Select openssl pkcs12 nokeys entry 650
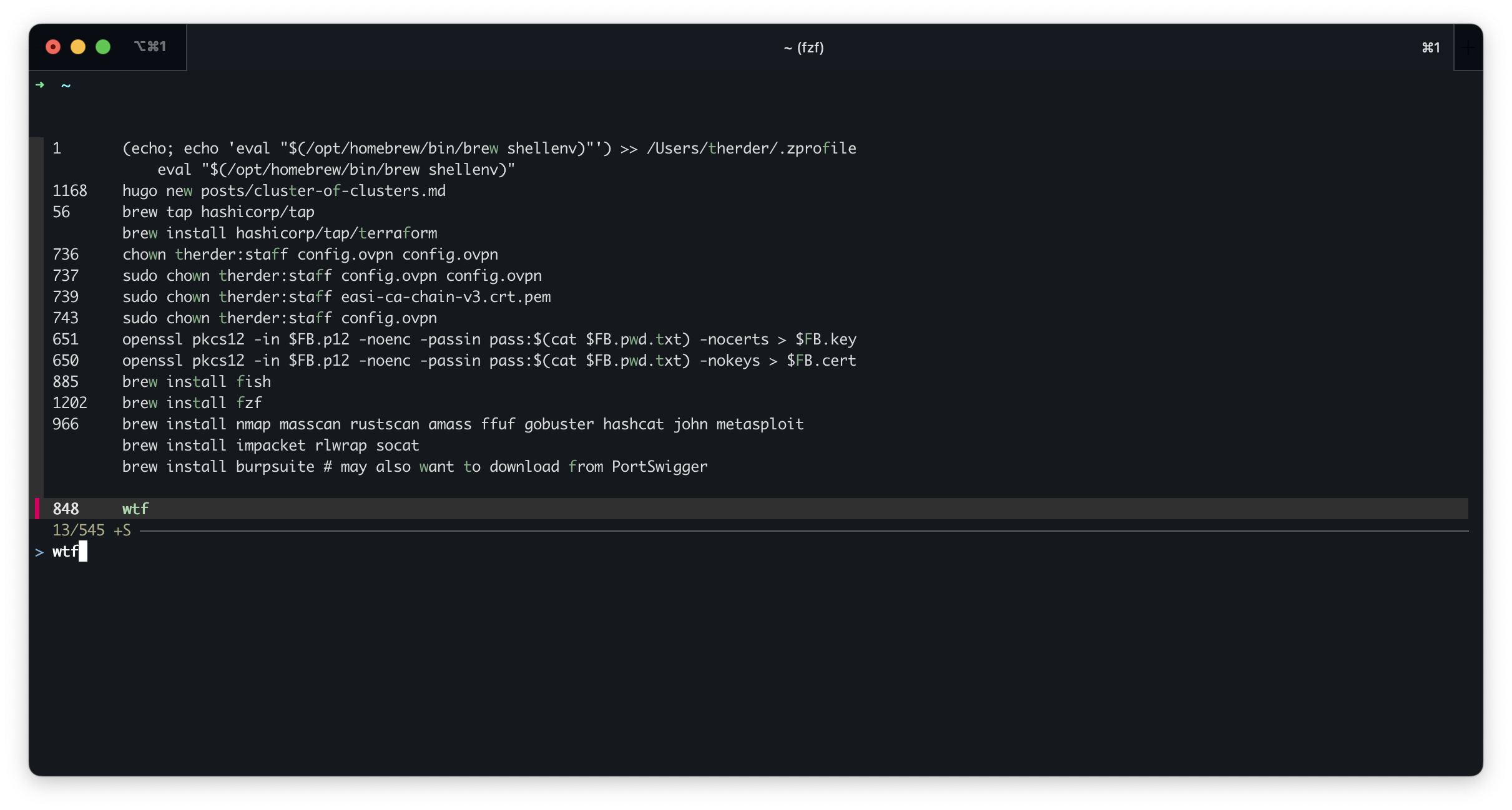The width and height of the screenshot is (1512, 810). [x=488, y=361]
